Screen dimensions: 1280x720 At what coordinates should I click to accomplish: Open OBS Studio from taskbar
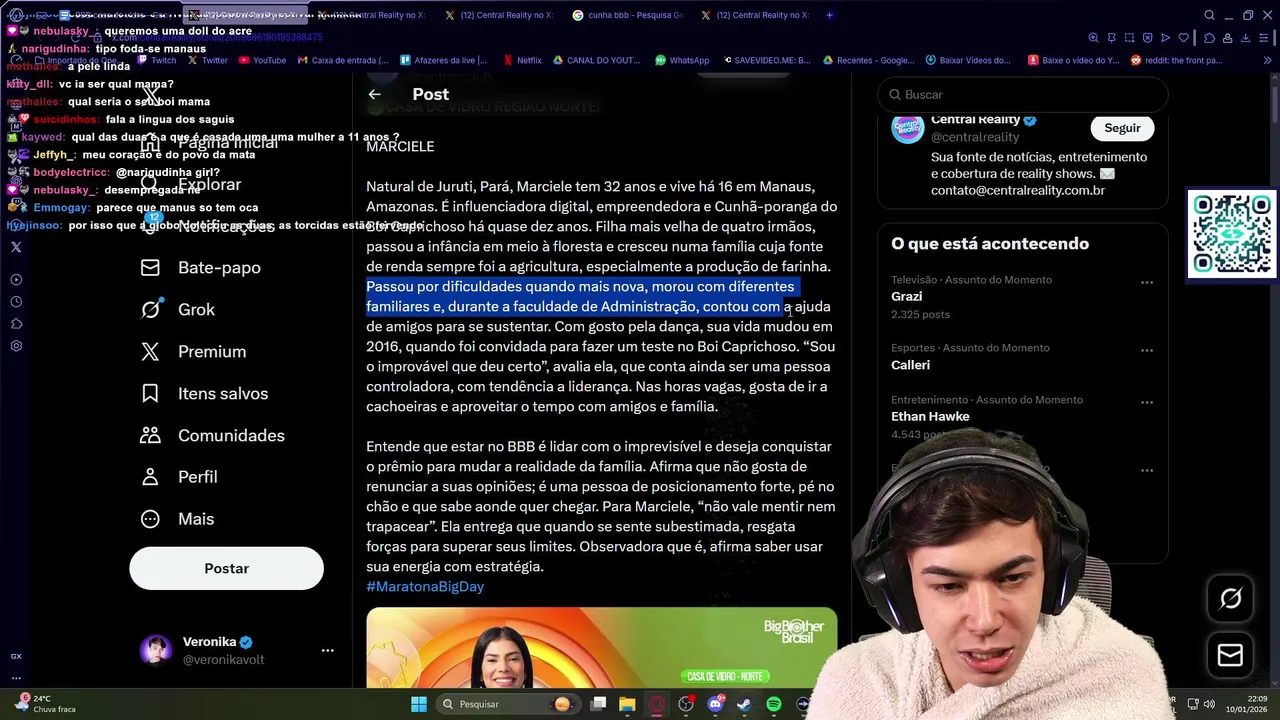click(685, 704)
